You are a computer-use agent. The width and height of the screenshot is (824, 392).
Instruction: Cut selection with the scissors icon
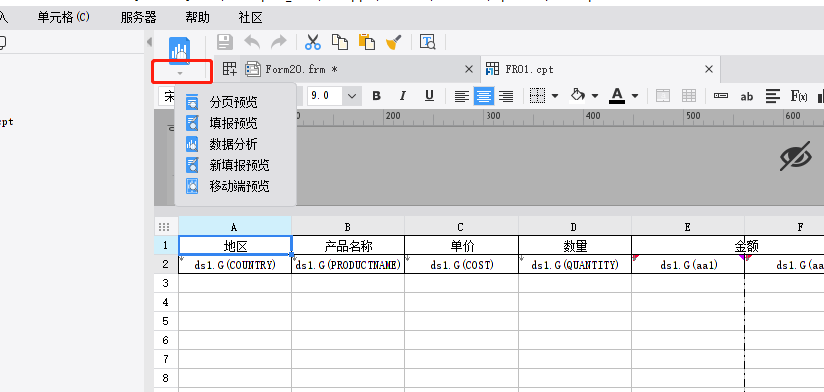click(313, 42)
